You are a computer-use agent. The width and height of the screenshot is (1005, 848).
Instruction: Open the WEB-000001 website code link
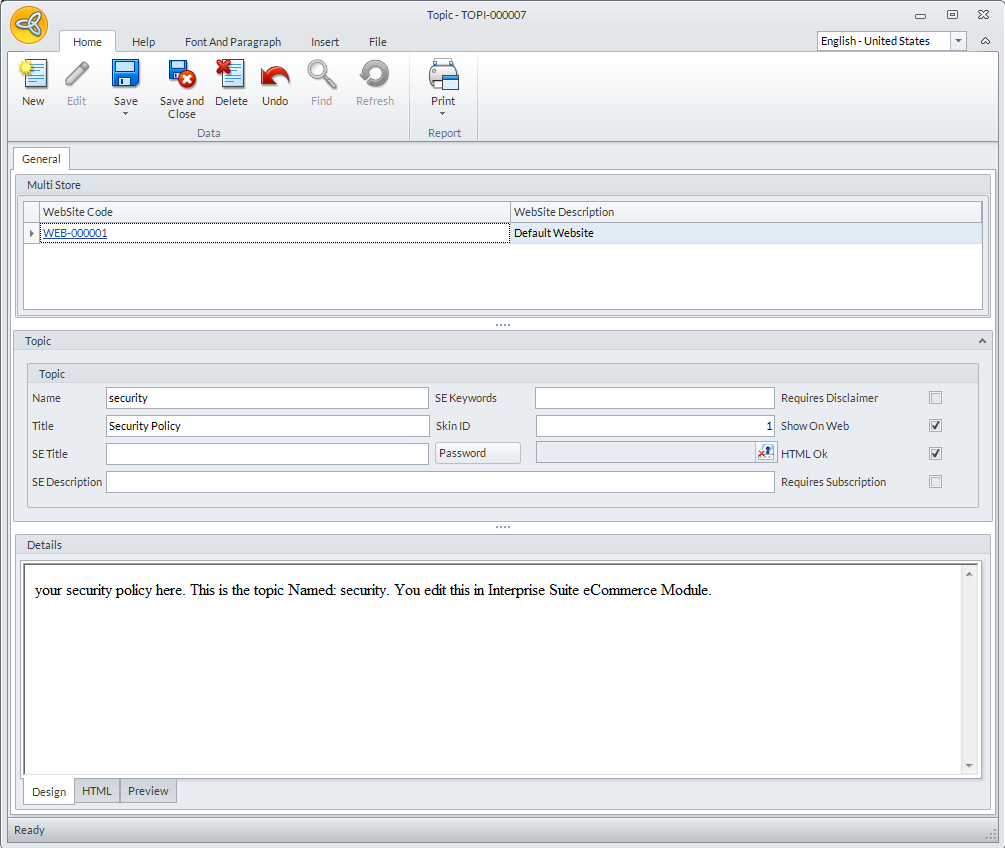pos(75,233)
